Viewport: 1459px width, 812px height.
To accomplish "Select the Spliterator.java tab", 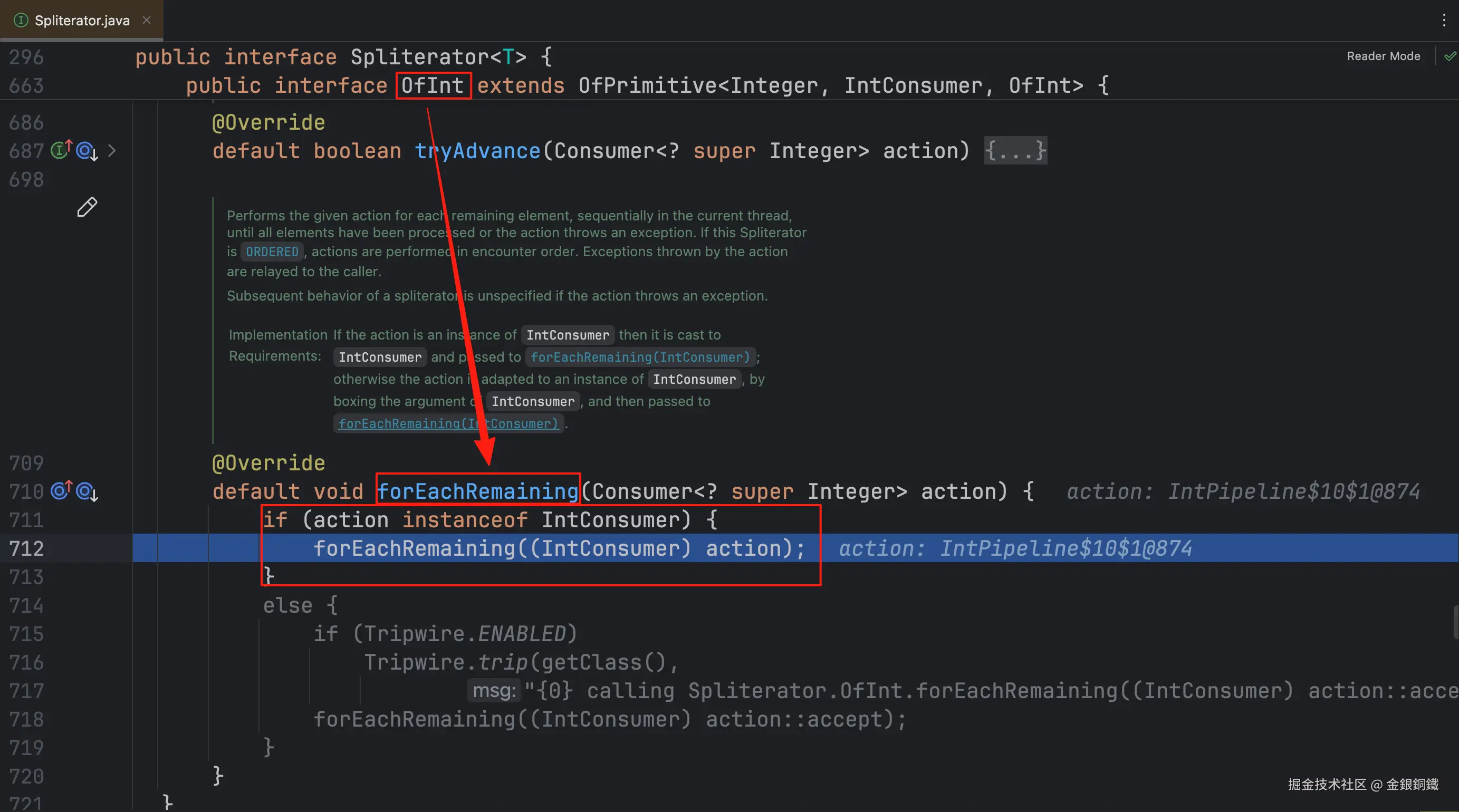I will click(x=82, y=21).
